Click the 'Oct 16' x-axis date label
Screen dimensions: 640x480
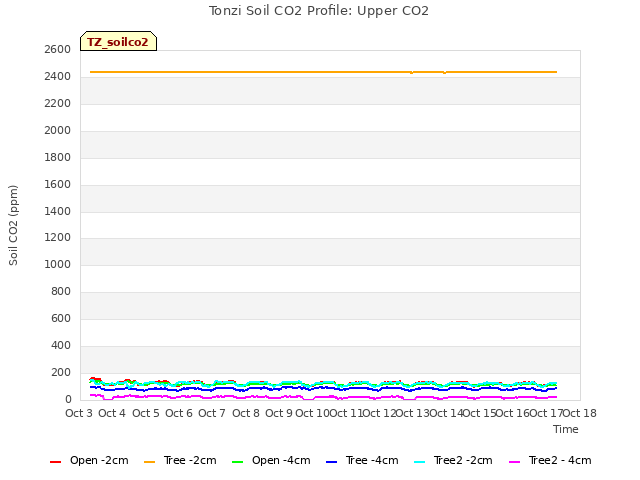point(513,413)
